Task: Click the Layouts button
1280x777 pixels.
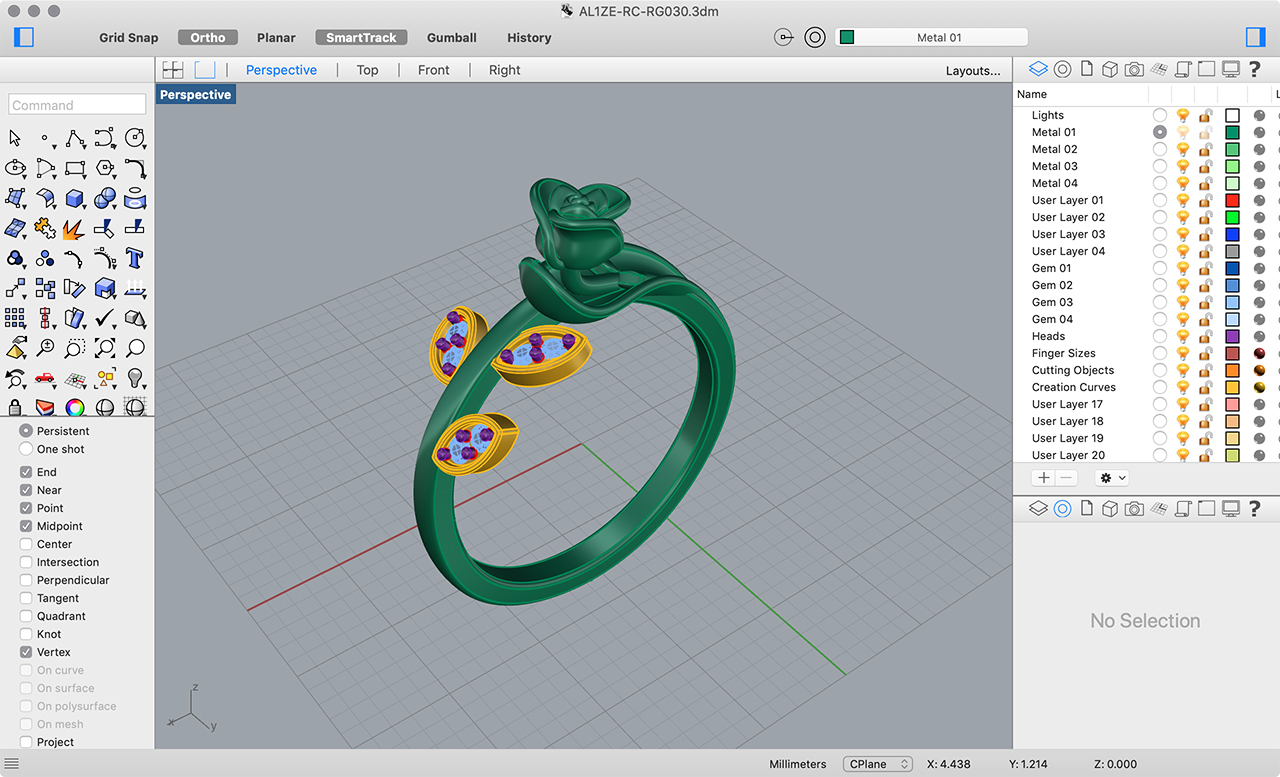Action: 975,70
